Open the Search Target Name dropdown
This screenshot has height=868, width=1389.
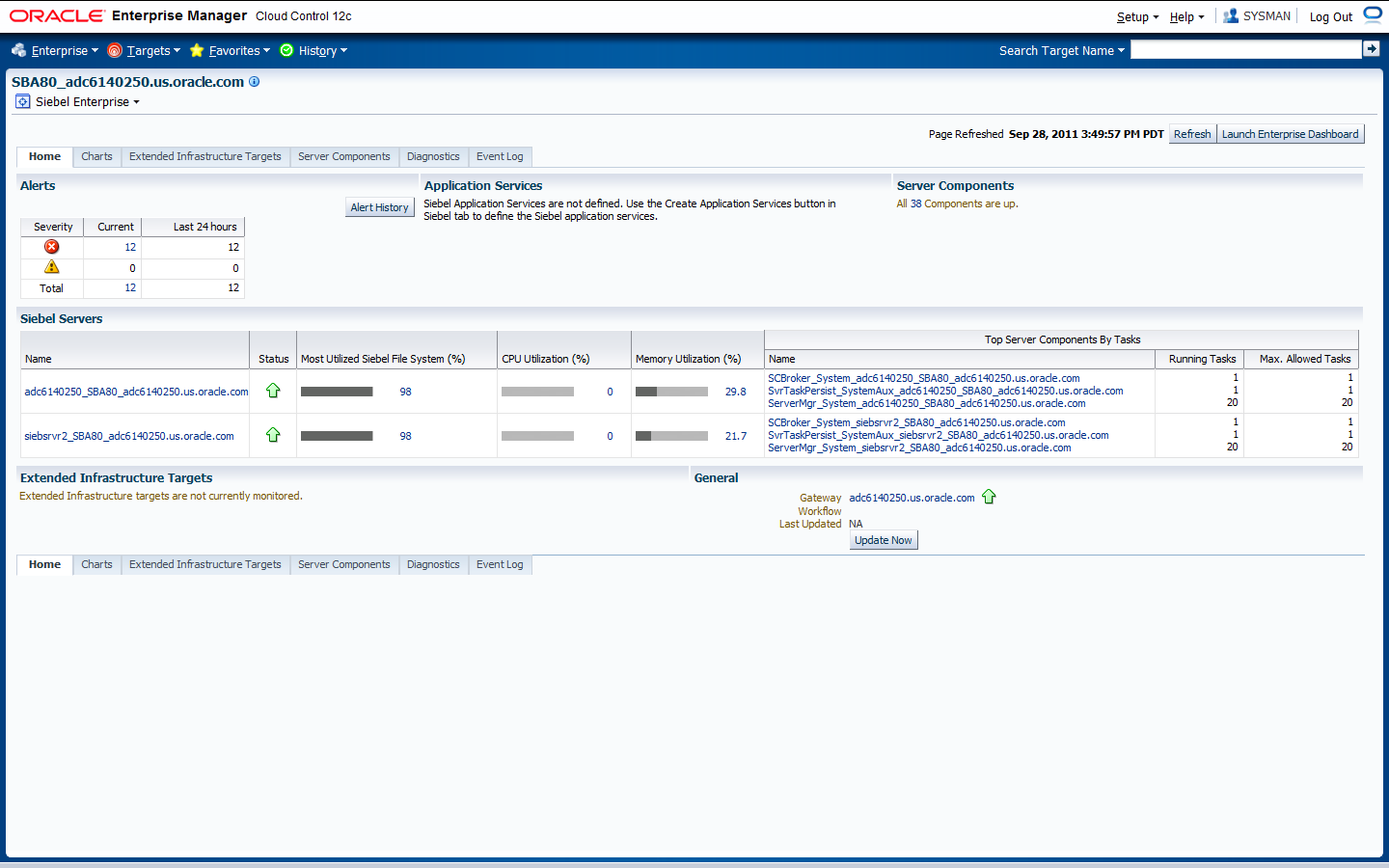coord(1062,50)
